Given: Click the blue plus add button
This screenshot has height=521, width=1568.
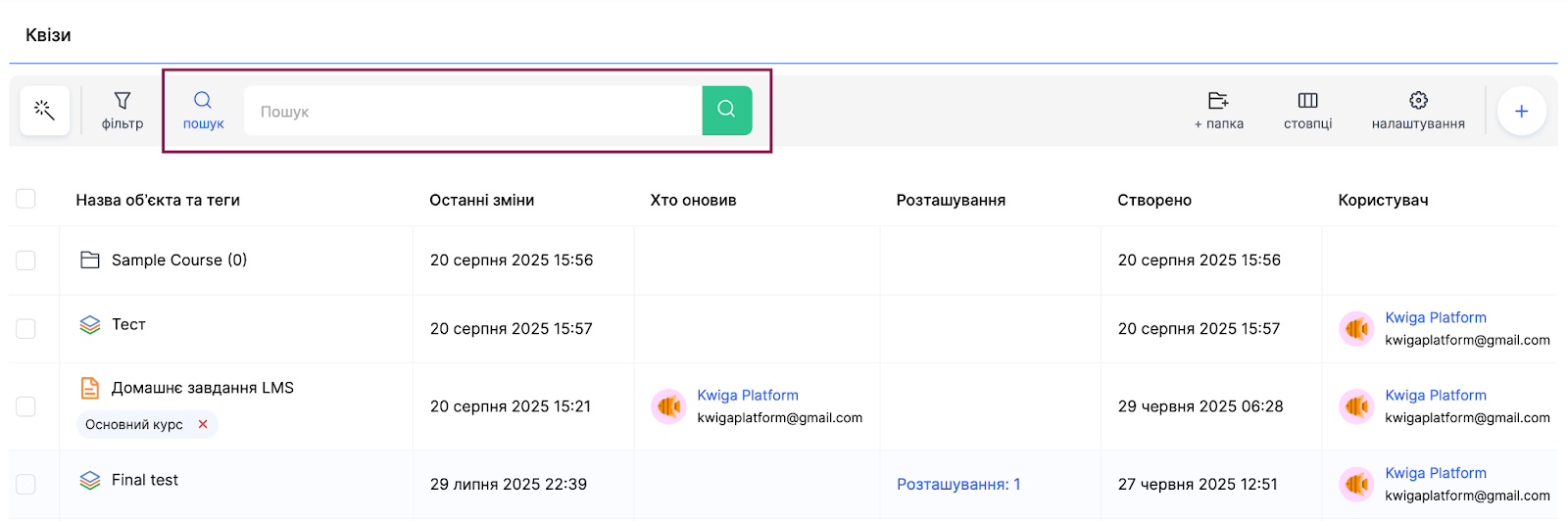Looking at the screenshot, I should point(1521,112).
